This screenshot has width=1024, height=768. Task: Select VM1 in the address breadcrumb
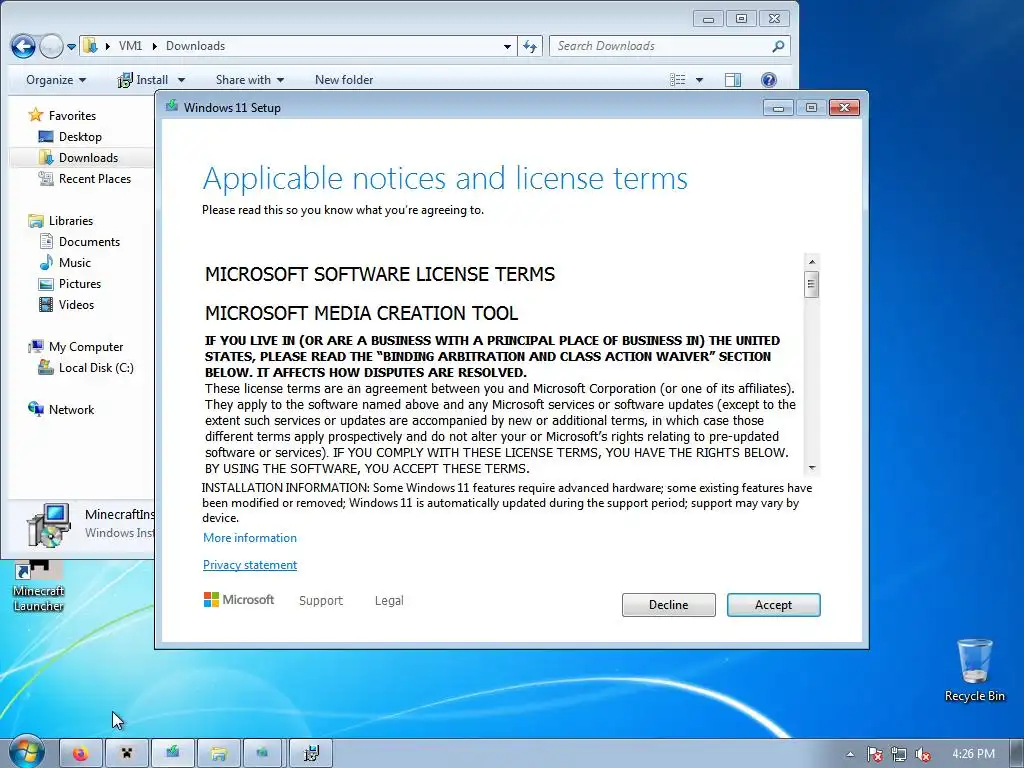click(x=130, y=46)
